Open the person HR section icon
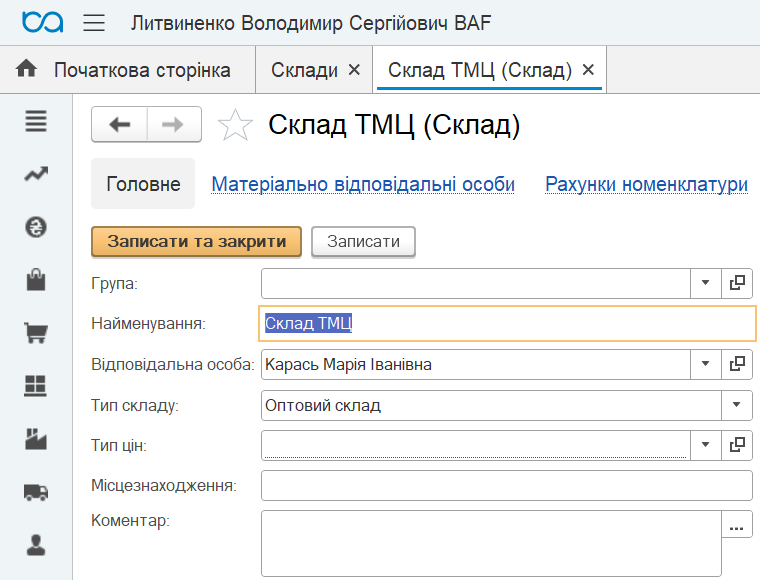 pyautogui.click(x=36, y=545)
